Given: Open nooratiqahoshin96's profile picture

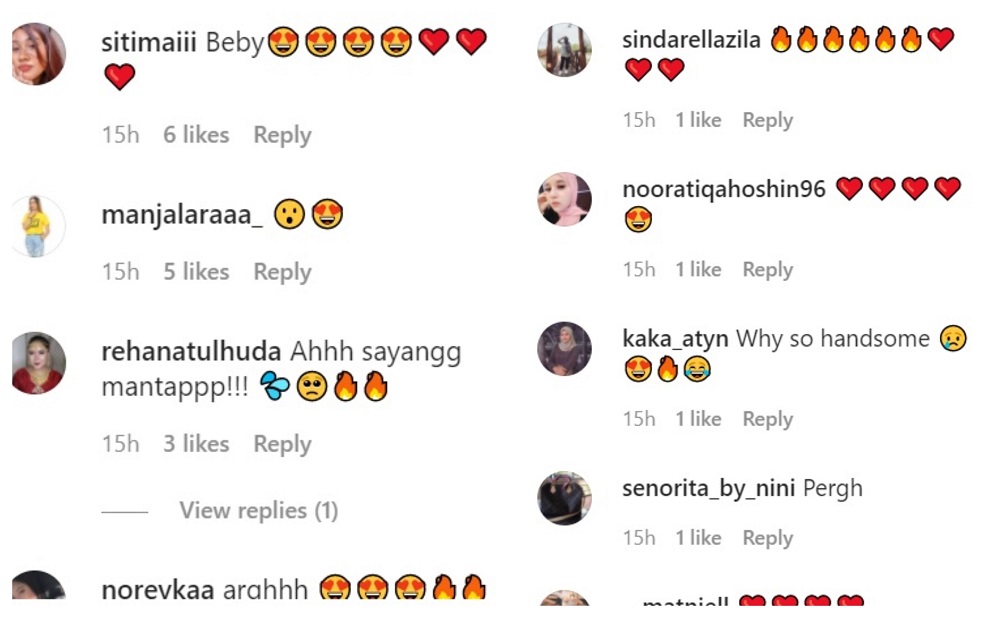Looking at the screenshot, I should (x=564, y=200).
